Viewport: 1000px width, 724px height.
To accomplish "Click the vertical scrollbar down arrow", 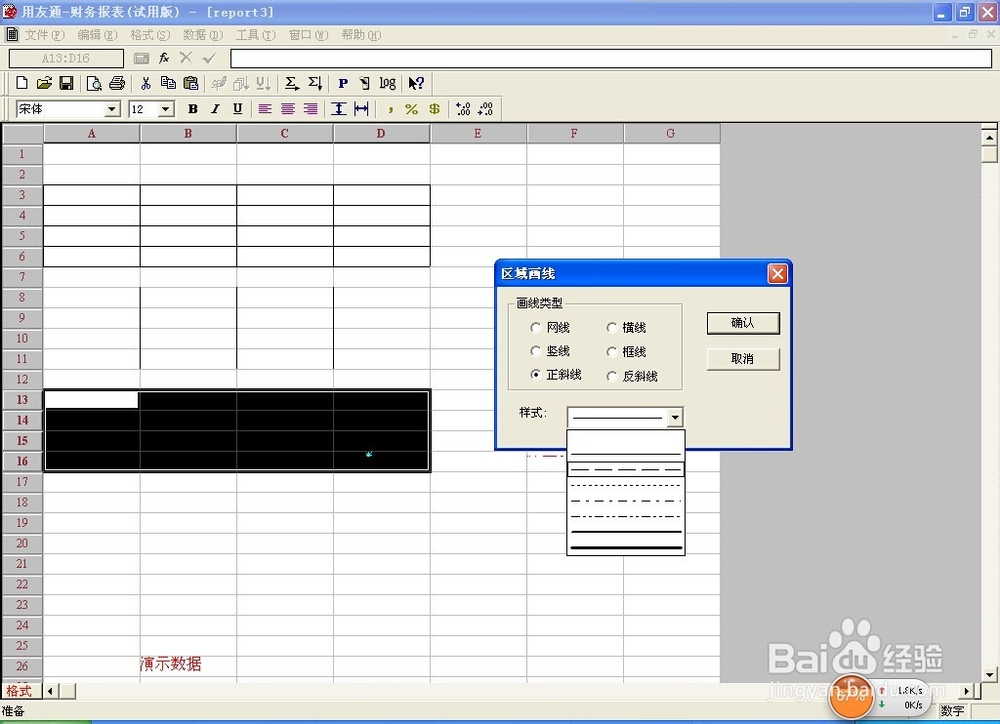I will point(989,674).
